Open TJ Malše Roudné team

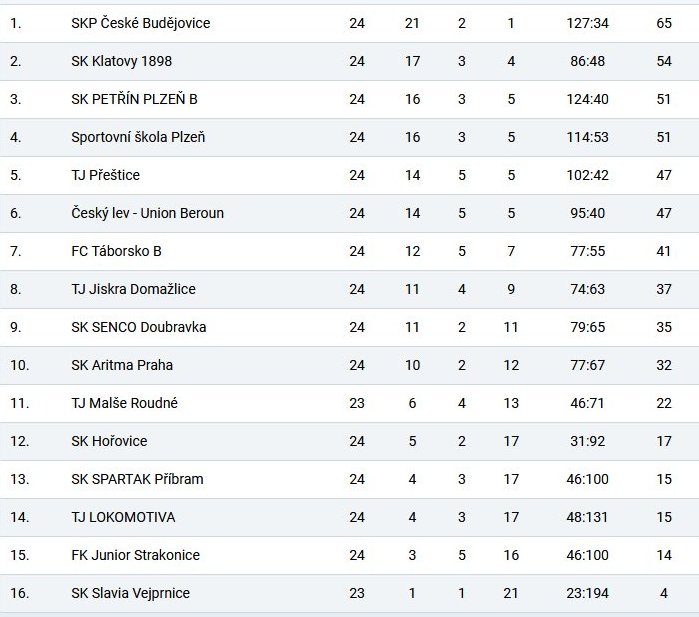[124, 403]
